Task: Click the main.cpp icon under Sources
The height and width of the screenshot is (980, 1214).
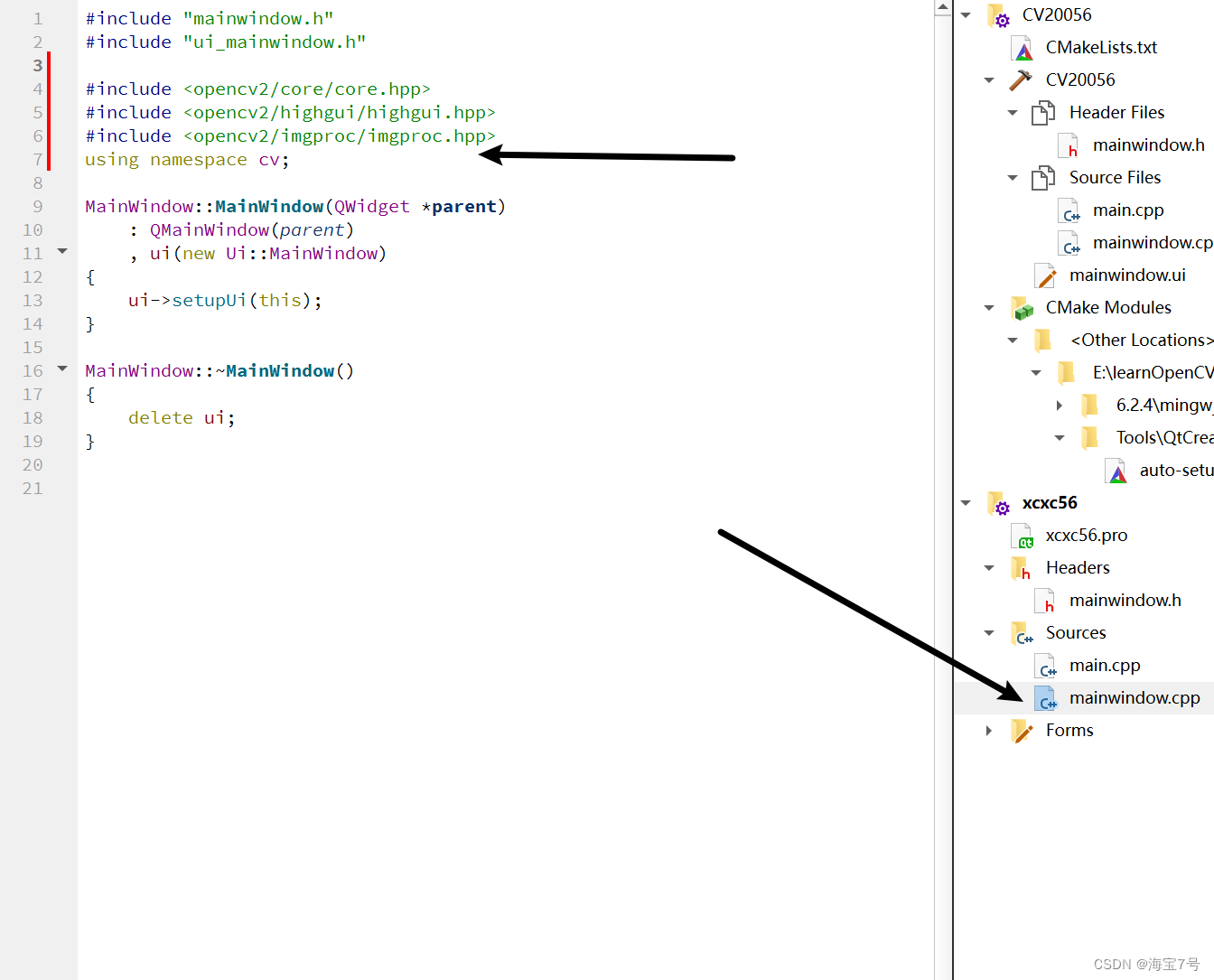Action: [x=1046, y=666]
